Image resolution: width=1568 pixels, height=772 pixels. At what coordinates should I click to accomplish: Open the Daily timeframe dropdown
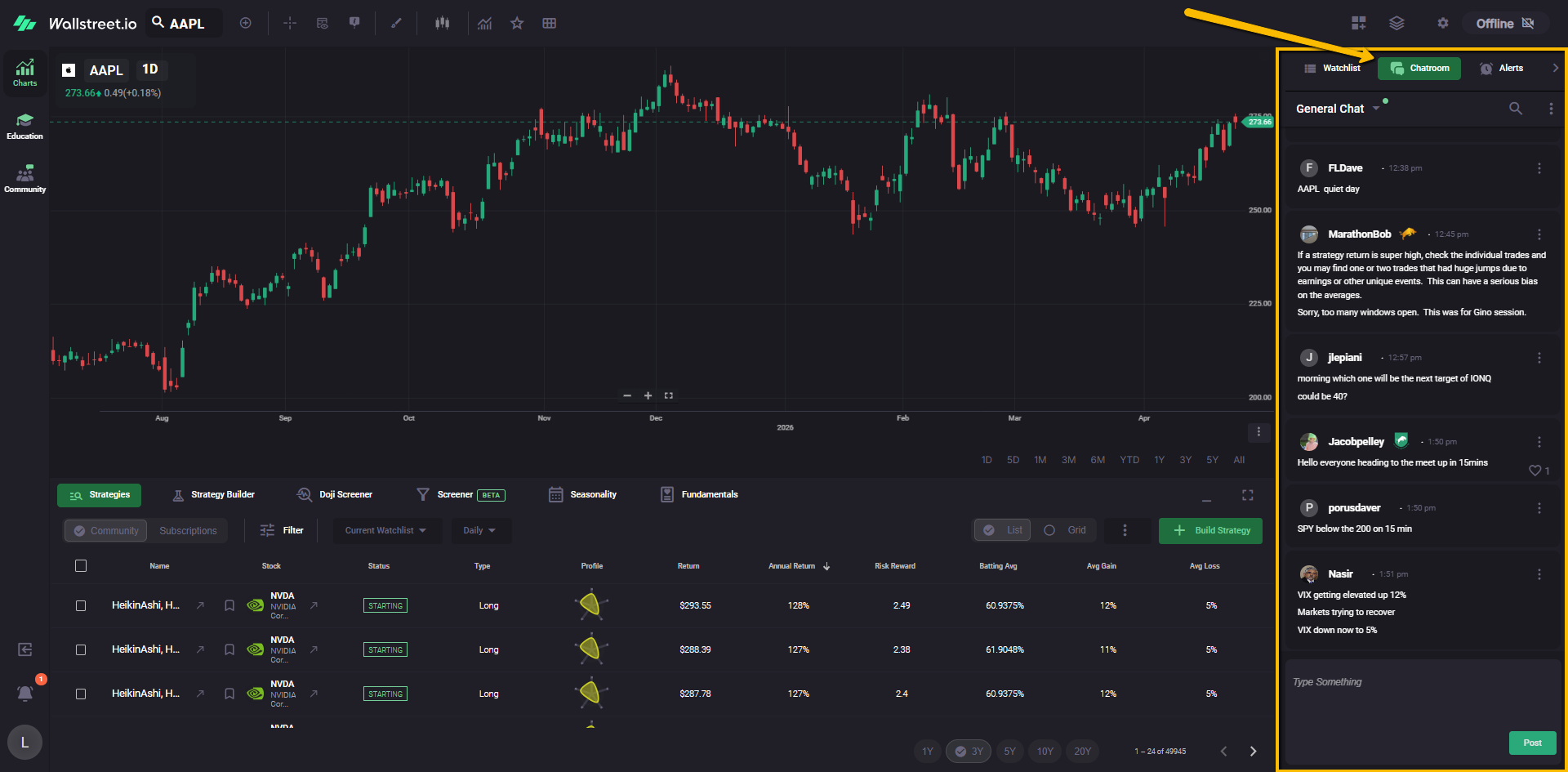pyautogui.click(x=479, y=531)
